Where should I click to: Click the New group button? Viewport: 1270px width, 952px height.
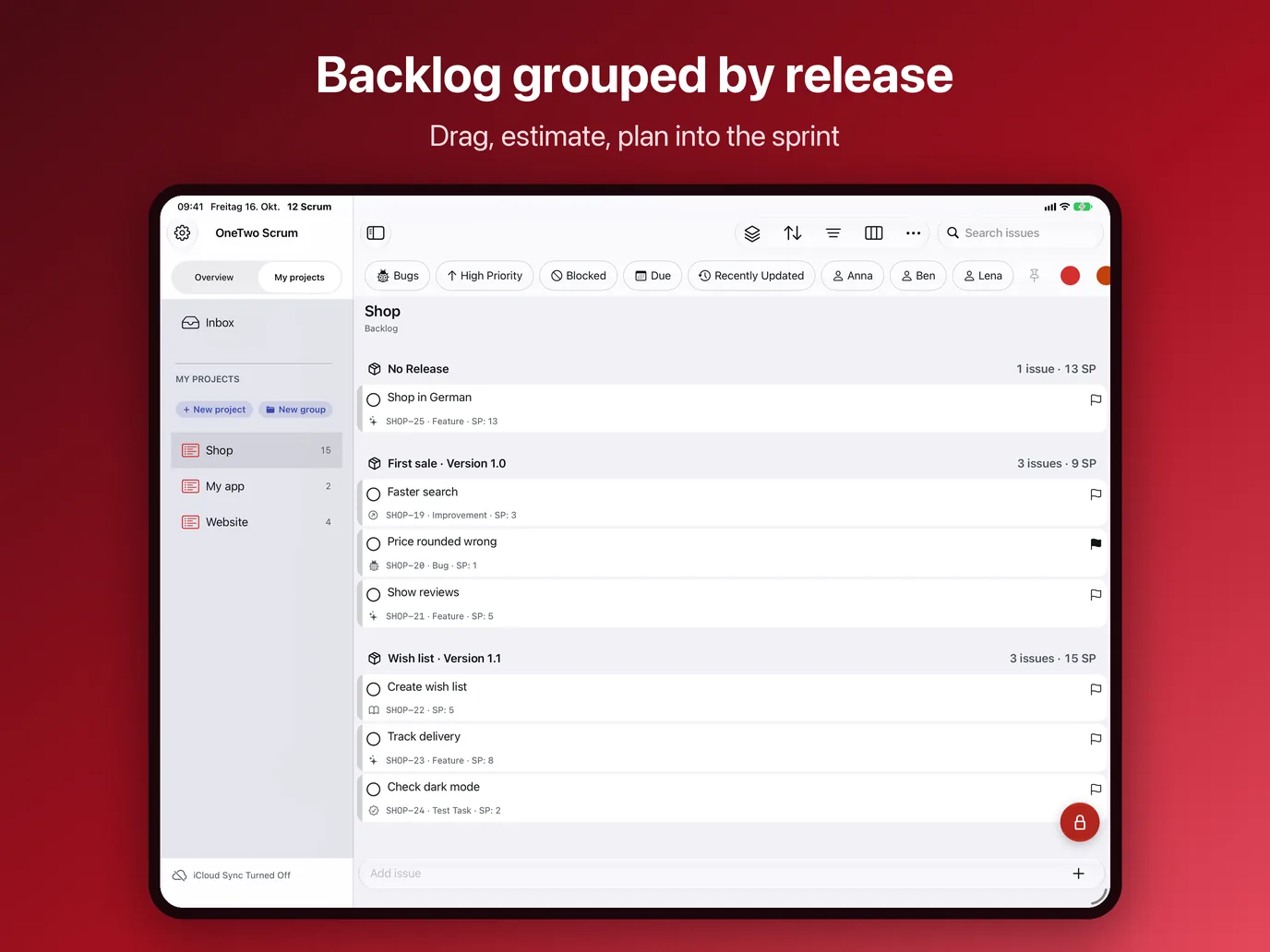295,410
